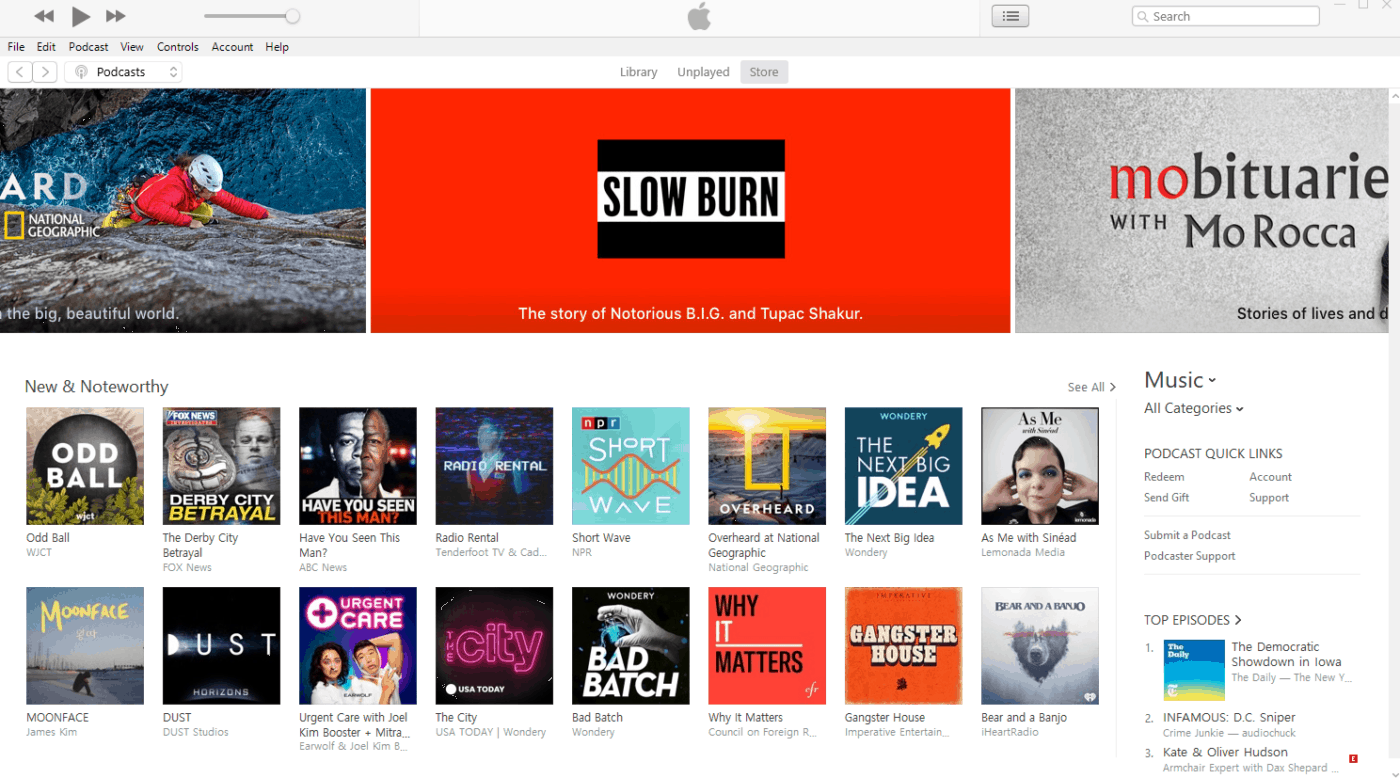The height and width of the screenshot is (778, 1400).
Task: Click the Apple logo in the status area
Action: (698, 17)
